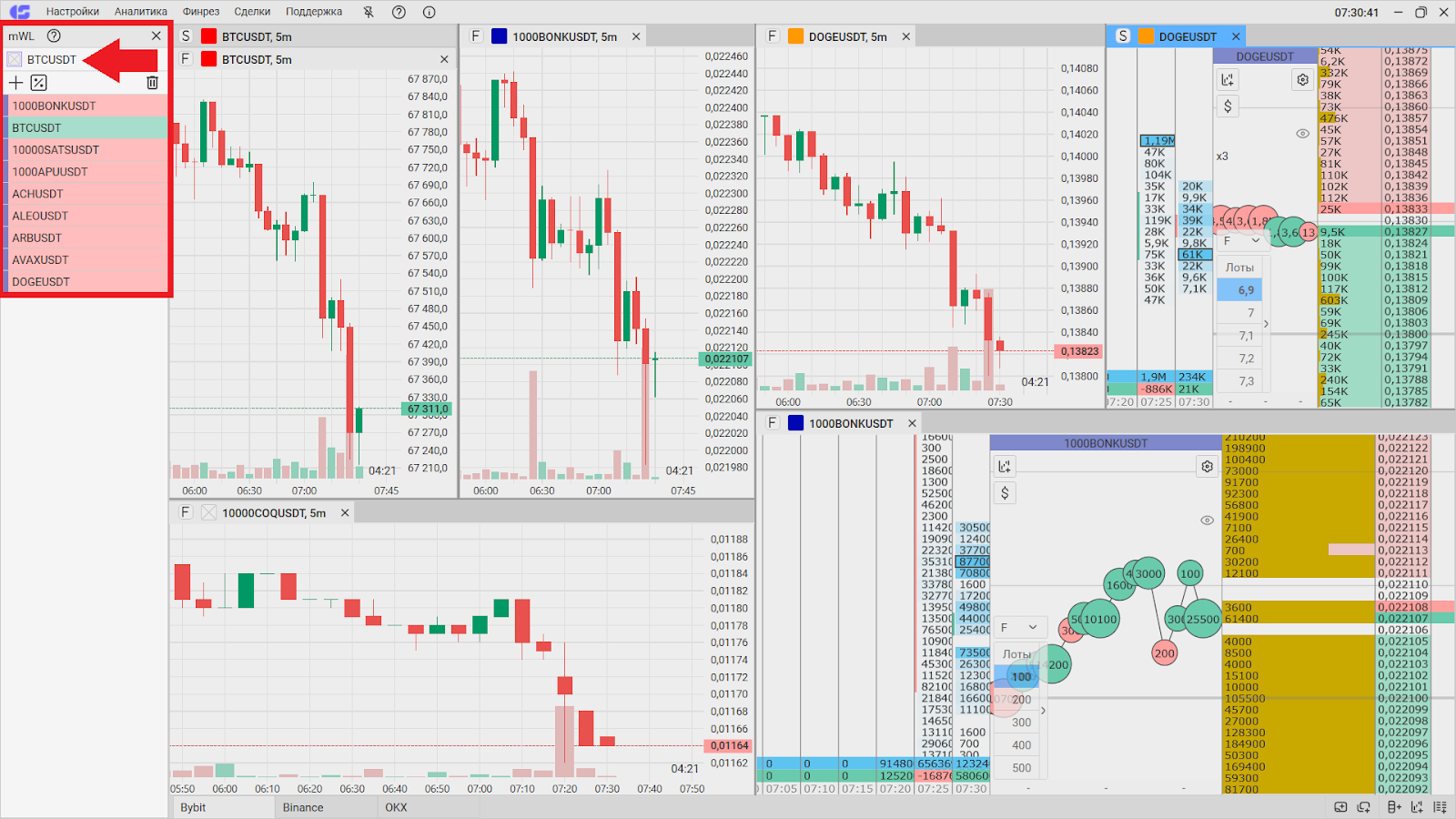Toggle F badge on 1000BONKUSDT order book tab
The image size is (1456, 819).
[x=773, y=423]
